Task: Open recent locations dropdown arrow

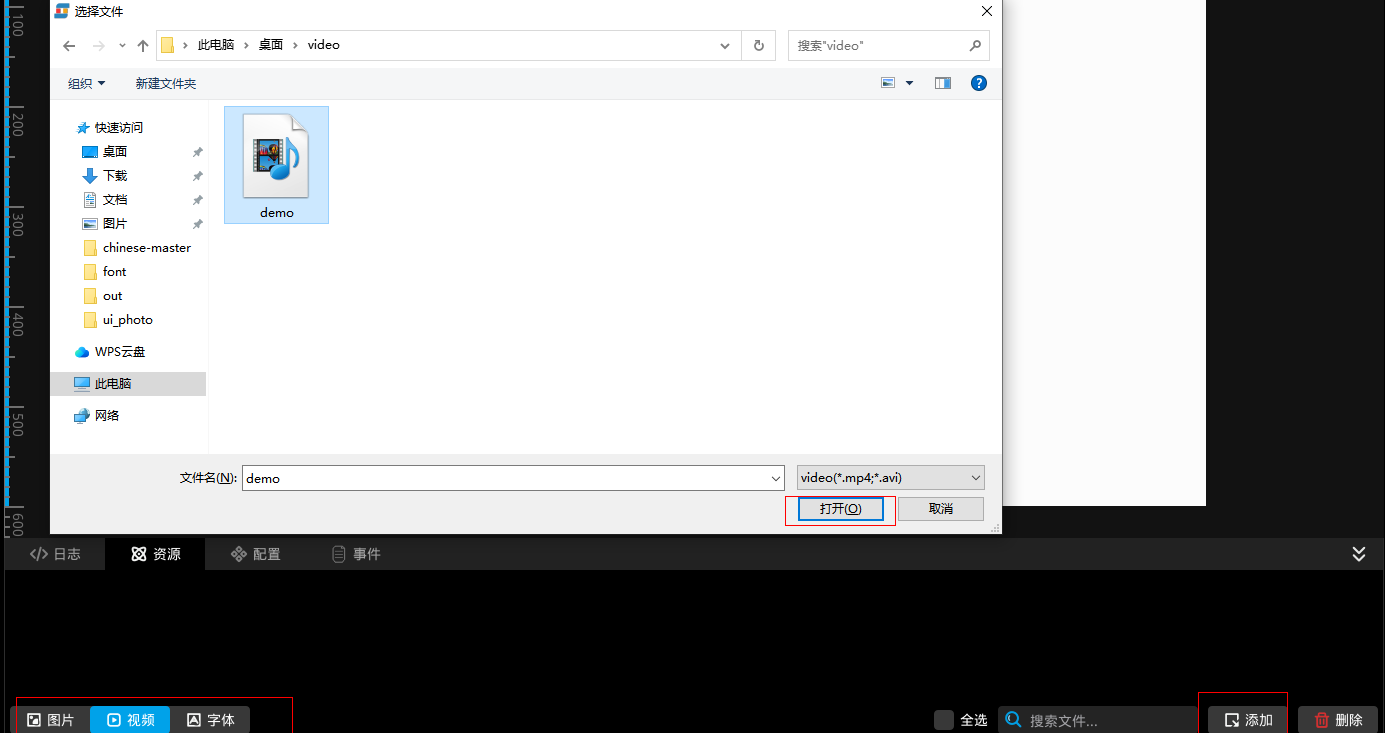Action: coord(122,45)
